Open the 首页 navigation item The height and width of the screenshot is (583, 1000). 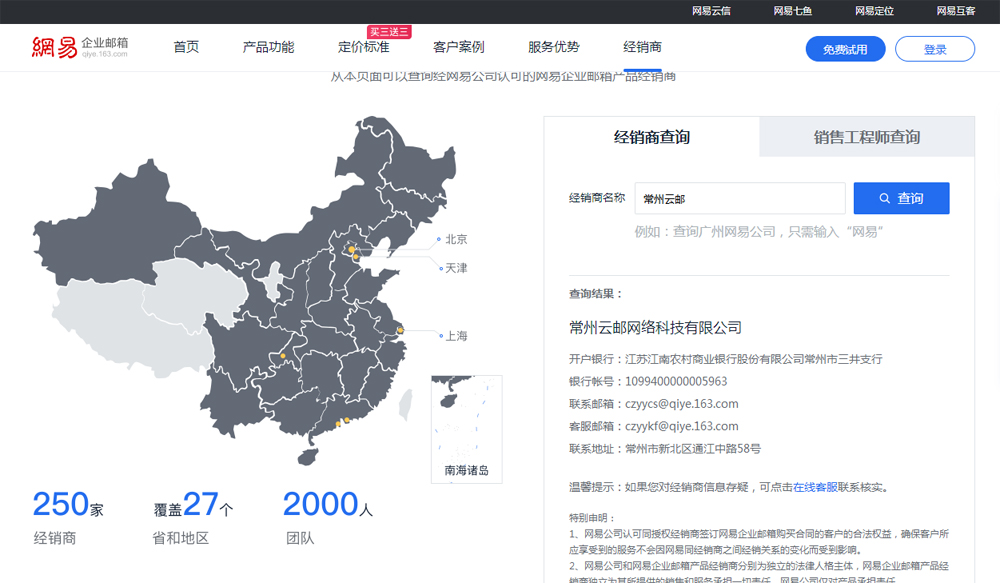186,47
